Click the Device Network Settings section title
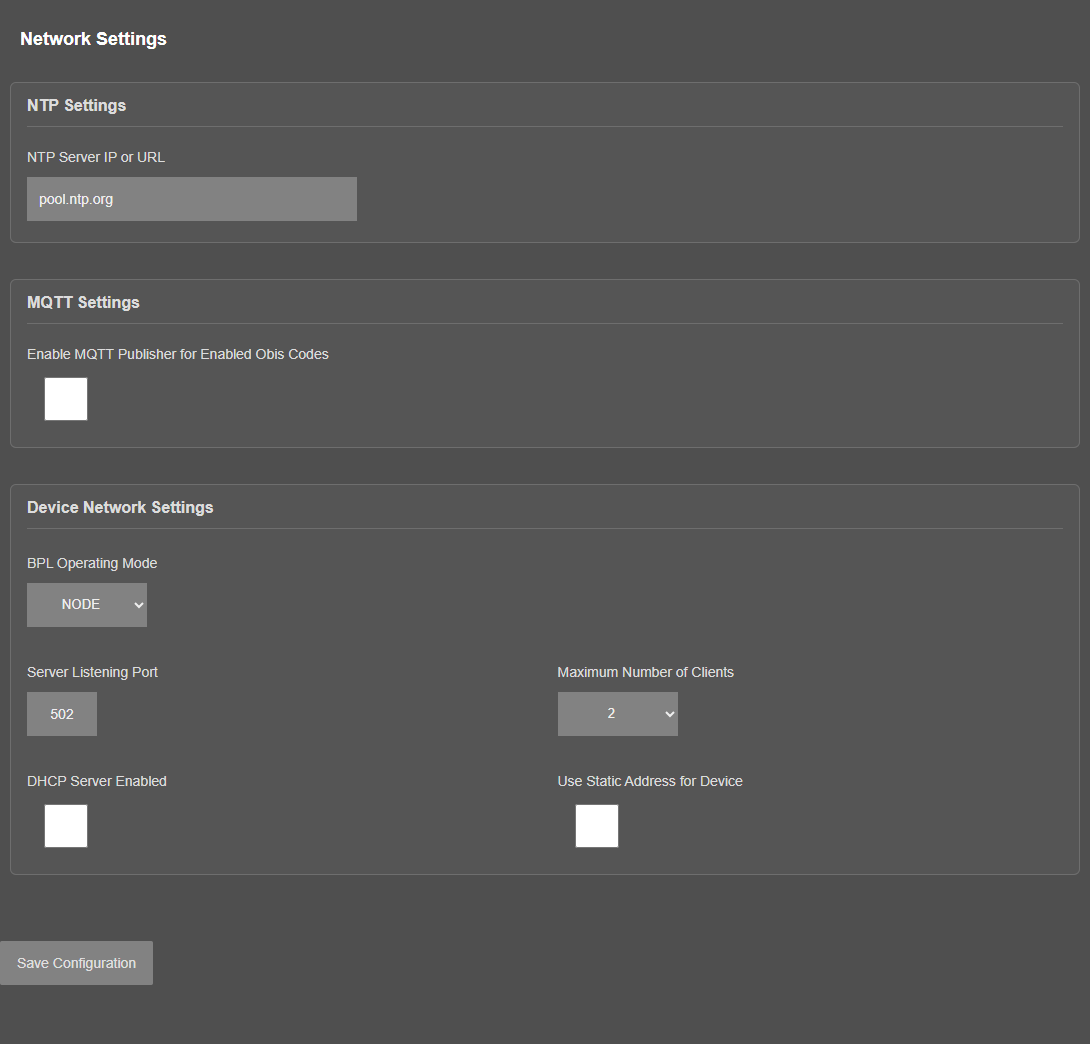Image resolution: width=1090 pixels, height=1044 pixels. [120, 507]
